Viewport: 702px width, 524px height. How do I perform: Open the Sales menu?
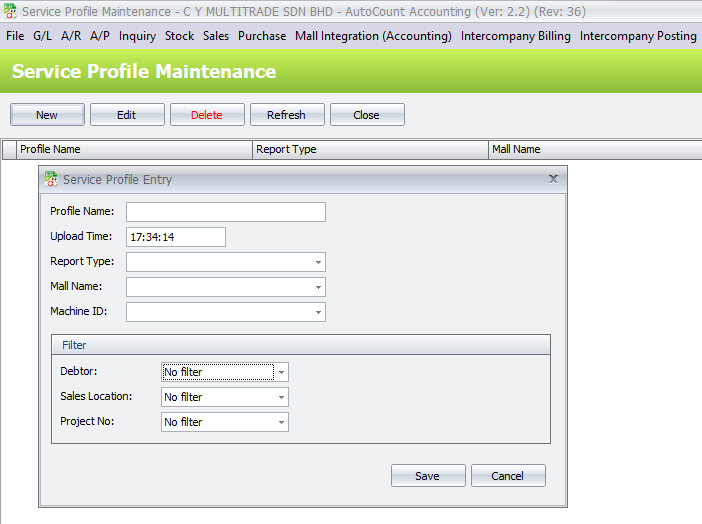coord(216,36)
